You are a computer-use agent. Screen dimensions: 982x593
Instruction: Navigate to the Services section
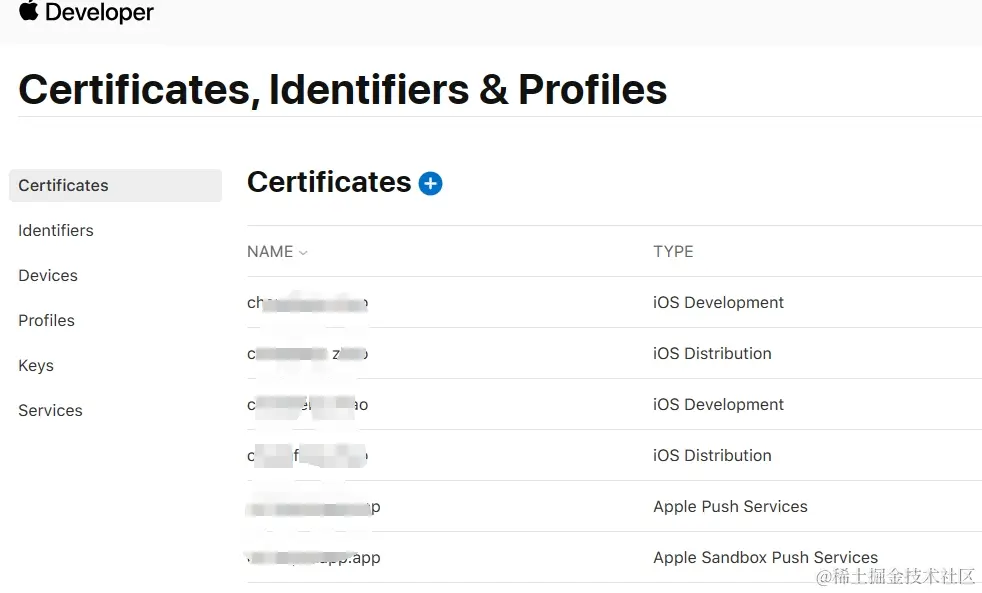point(50,410)
